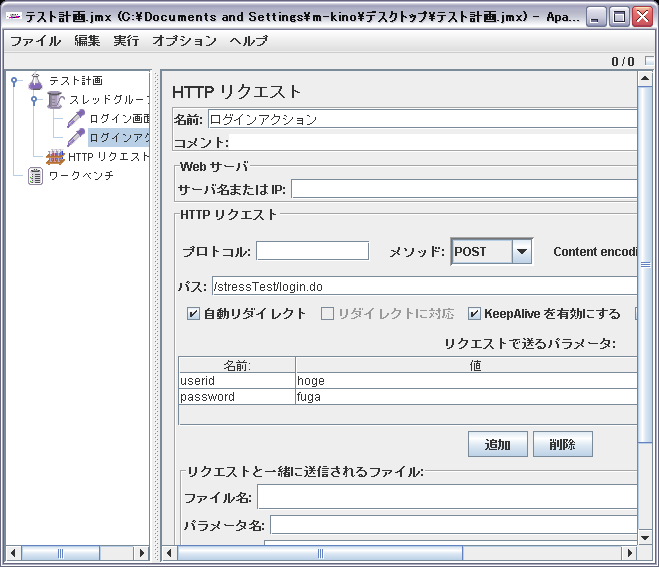Enable the リダイレクトに対応 checkbox

(328, 314)
